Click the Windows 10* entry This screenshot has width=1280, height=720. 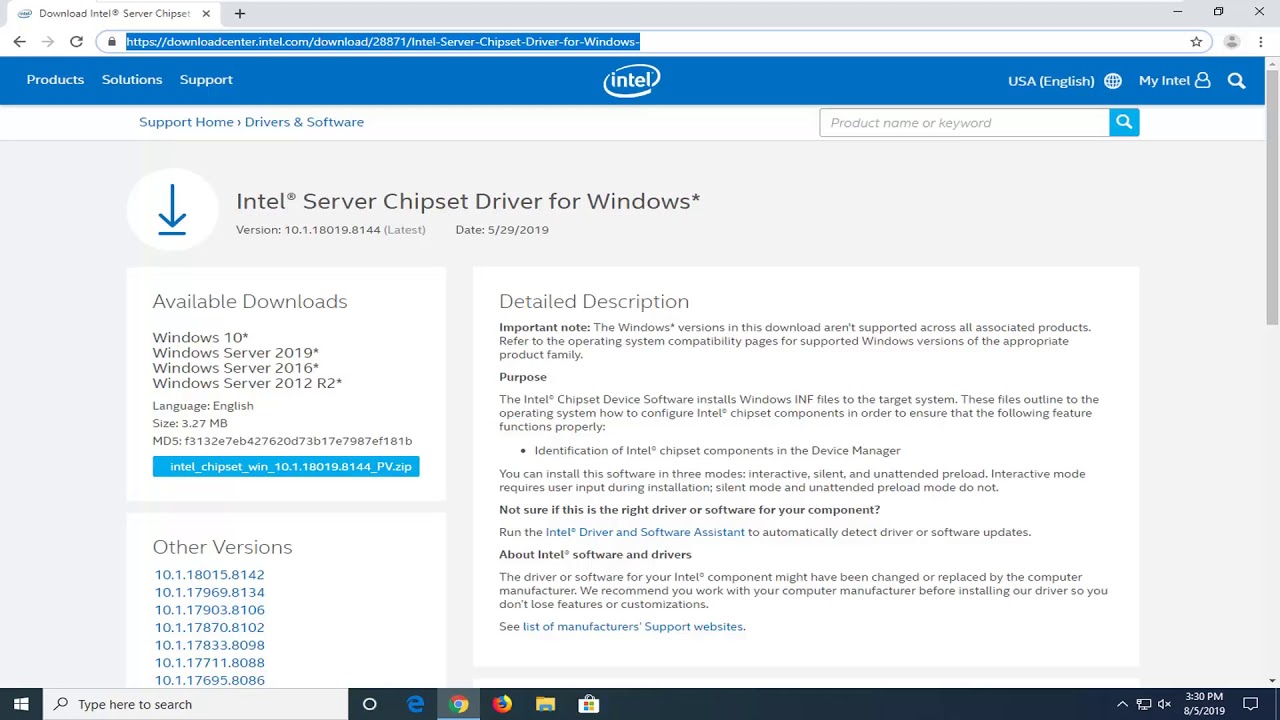click(200, 338)
